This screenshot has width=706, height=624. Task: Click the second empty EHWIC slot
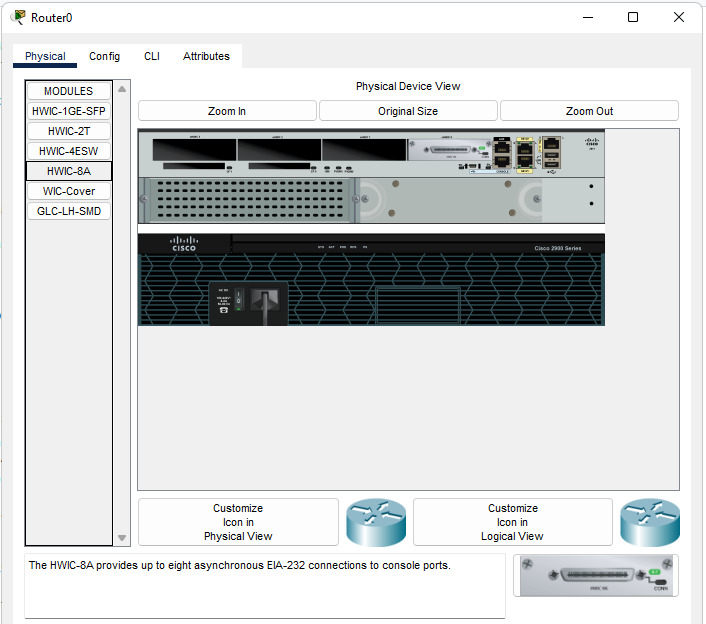point(279,149)
